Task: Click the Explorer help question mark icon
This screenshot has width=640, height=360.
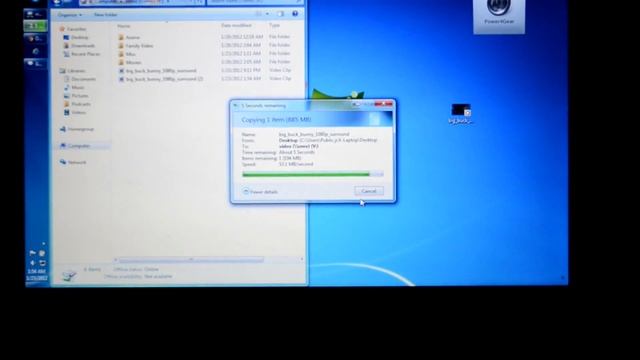Action: 295,14
